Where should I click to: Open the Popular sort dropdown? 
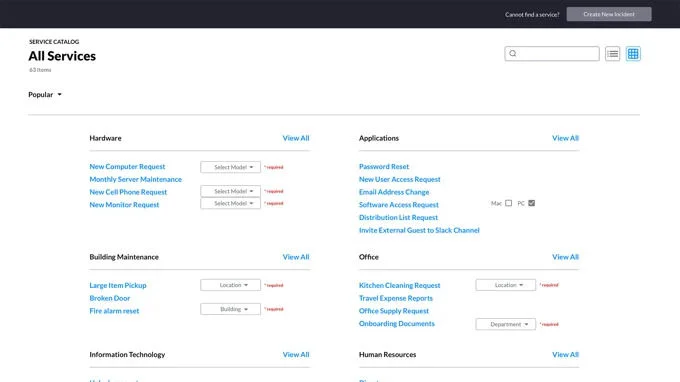45,95
